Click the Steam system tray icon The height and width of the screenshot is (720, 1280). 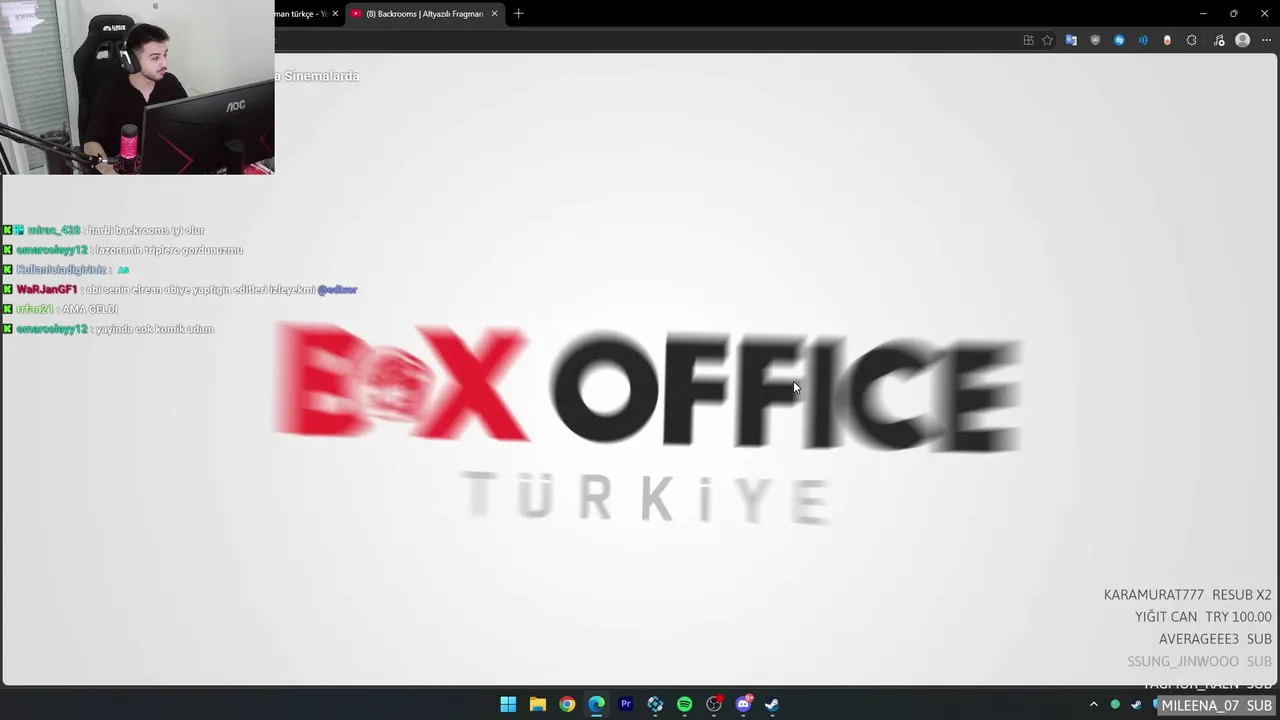click(x=1136, y=705)
